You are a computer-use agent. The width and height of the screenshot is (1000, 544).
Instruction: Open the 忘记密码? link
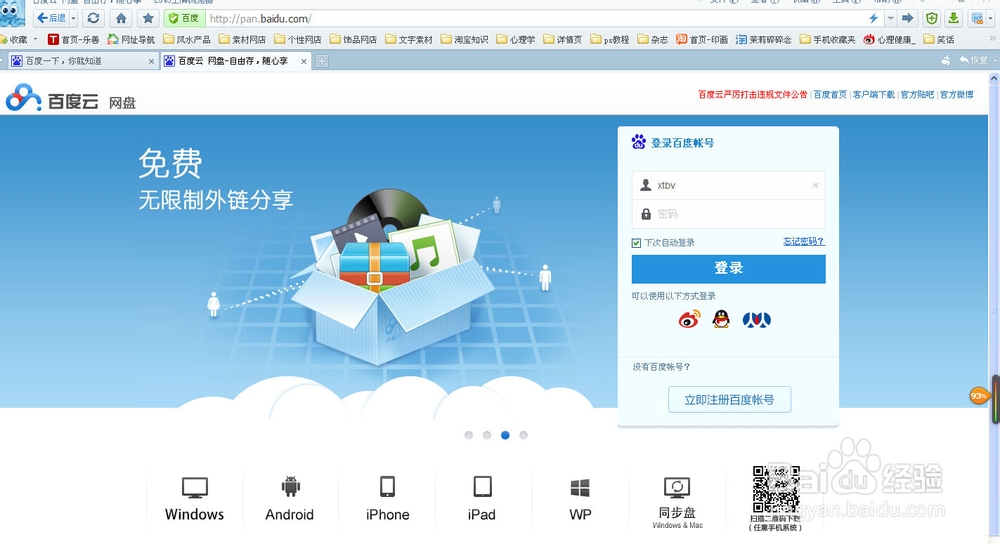coord(804,242)
